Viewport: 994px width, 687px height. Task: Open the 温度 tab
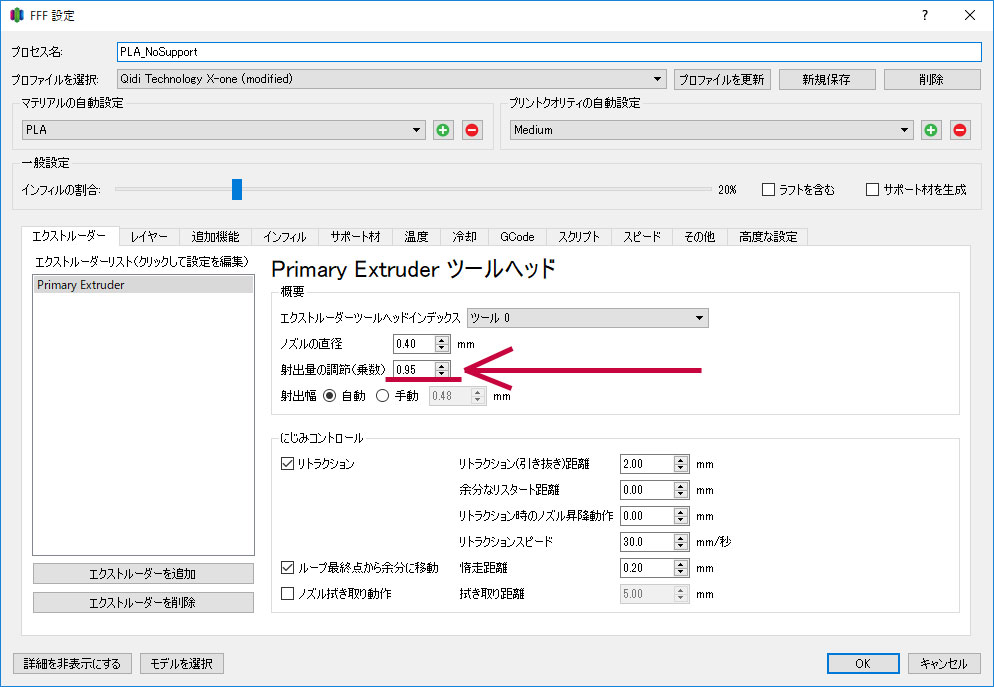(x=416, y=237)
